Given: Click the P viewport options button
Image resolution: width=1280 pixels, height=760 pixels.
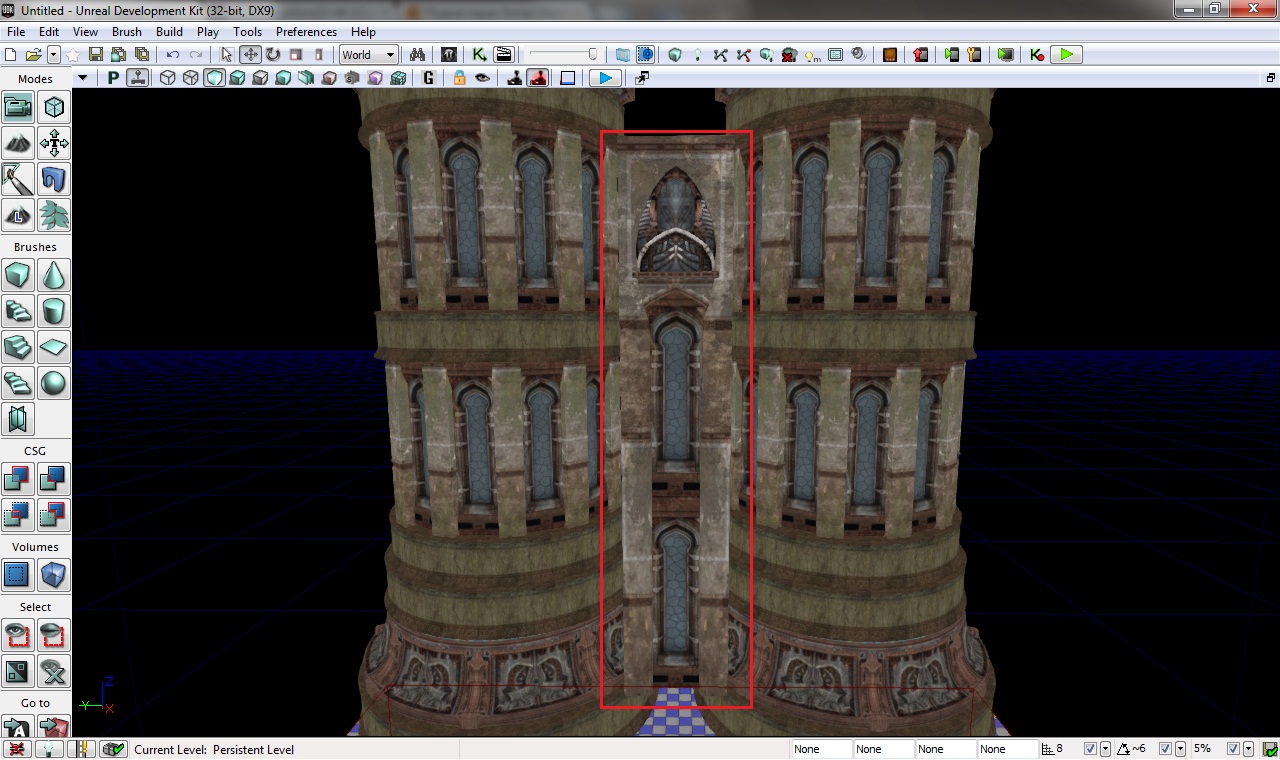Looking at the screenshot, I should pos(113,78).
